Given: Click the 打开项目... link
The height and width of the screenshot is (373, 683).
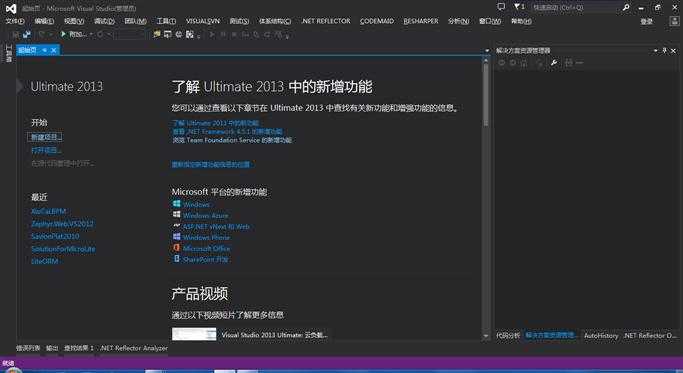Looking at the screenshot, I should (46, 150).
